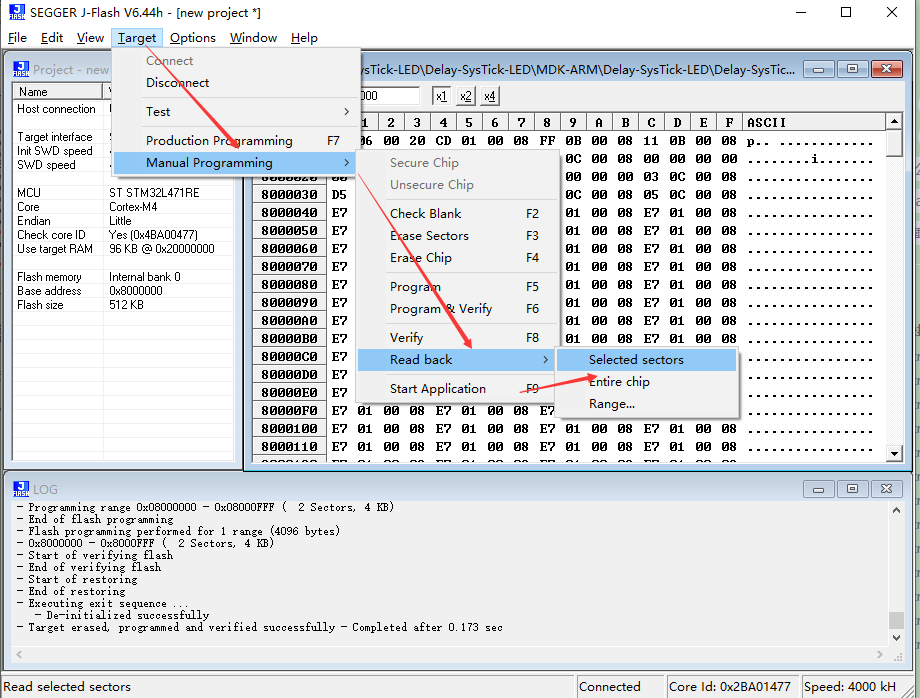Expand the Test submenu
The image size is (920, 698).
236,111
